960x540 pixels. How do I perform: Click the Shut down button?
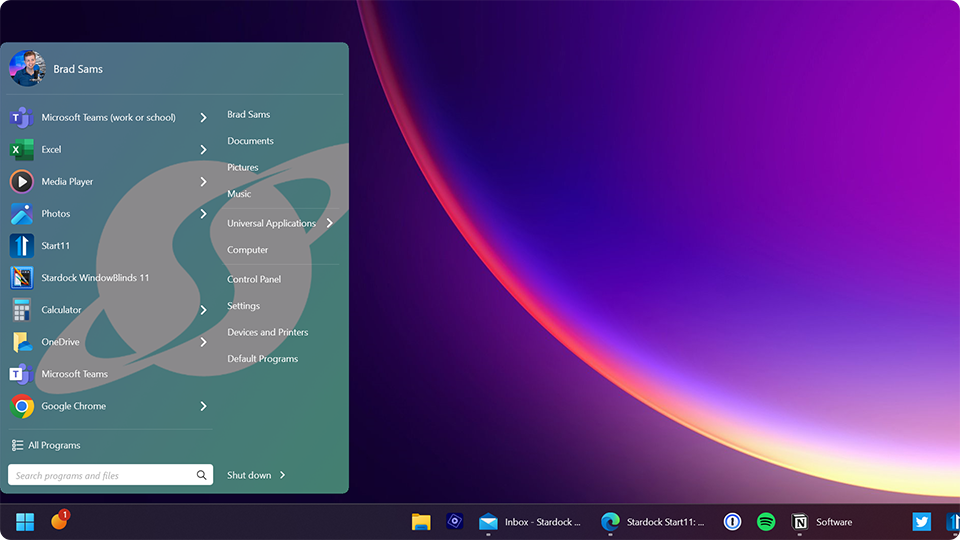coord(249,475)
